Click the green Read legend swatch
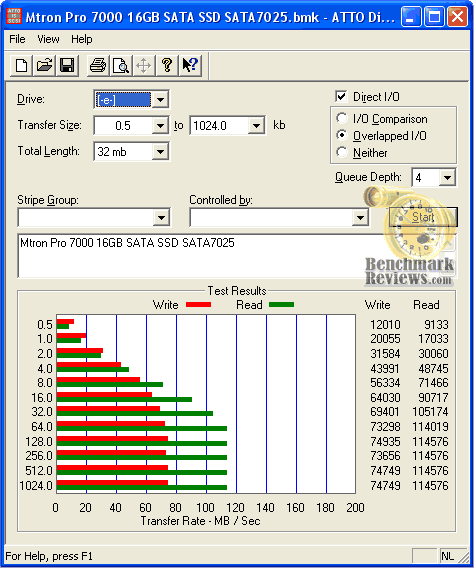The width and height of the screenshot is (474, 568). (x=281, y=305)
